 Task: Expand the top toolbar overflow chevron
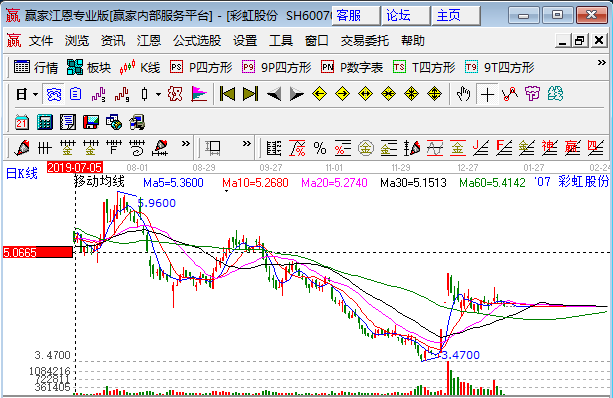click(602, 63)
